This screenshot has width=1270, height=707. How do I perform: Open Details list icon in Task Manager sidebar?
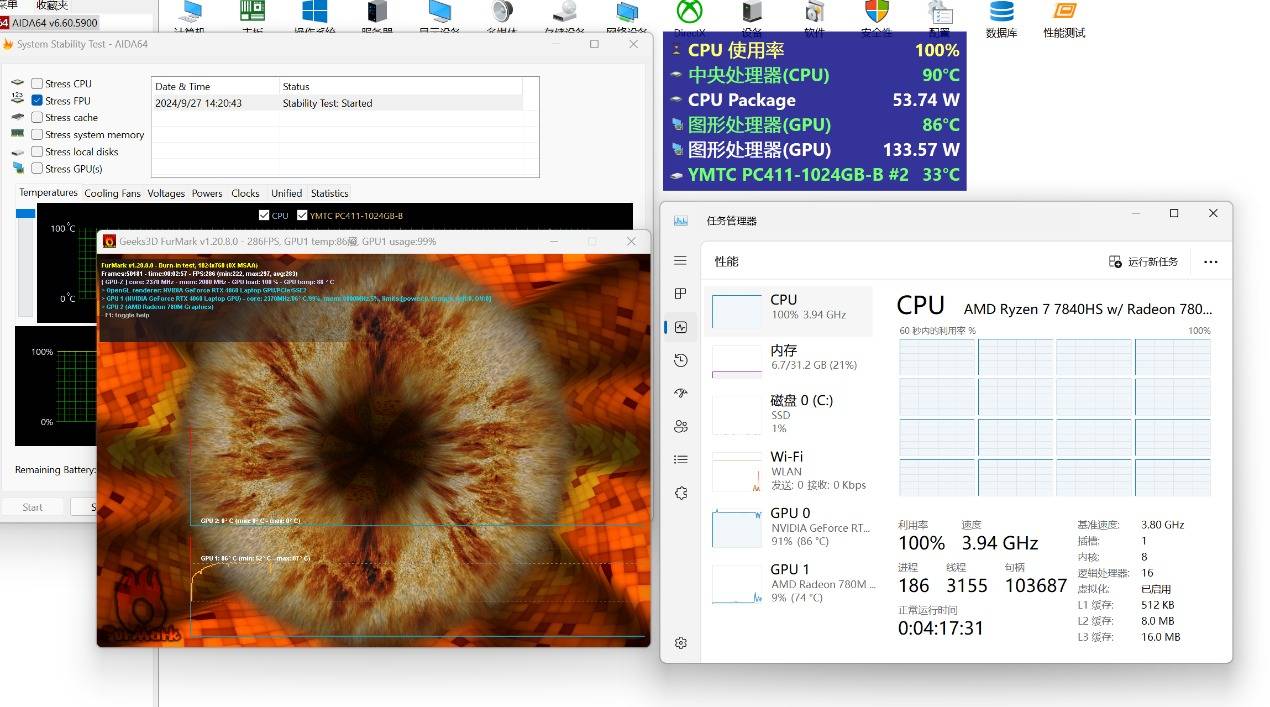pyautogui.click(x=681, y=459)
